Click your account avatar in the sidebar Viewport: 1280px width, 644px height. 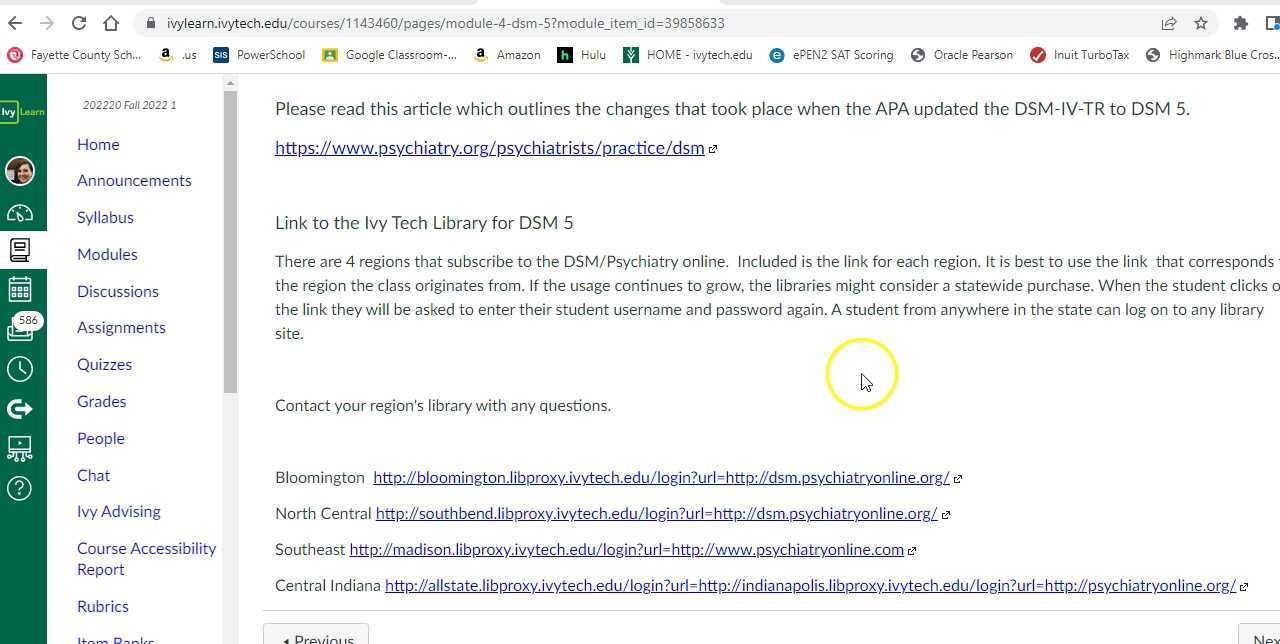pyautogui.click(x=20, y=171)
